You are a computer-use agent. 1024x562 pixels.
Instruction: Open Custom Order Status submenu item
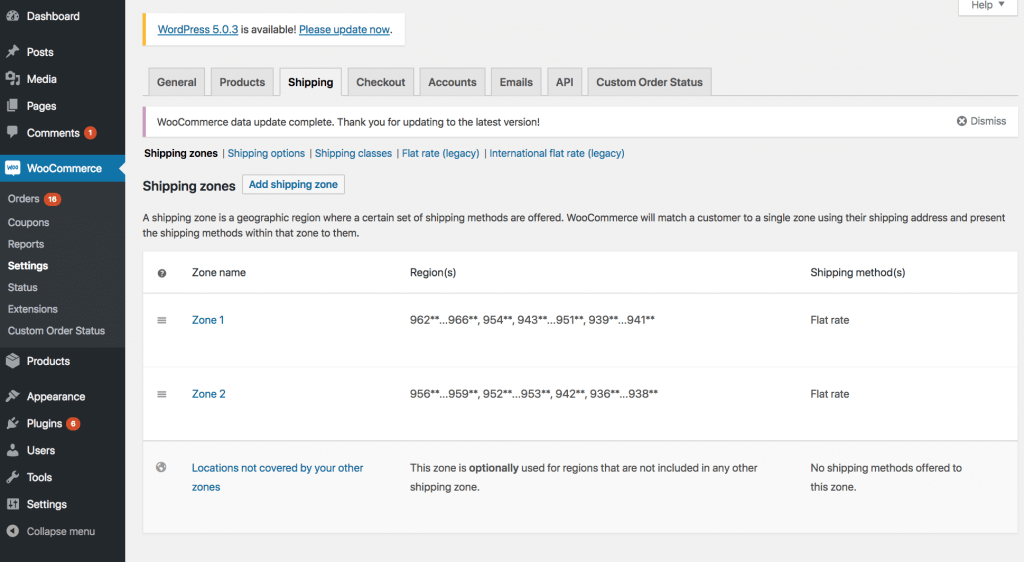[x=56, y=330]
